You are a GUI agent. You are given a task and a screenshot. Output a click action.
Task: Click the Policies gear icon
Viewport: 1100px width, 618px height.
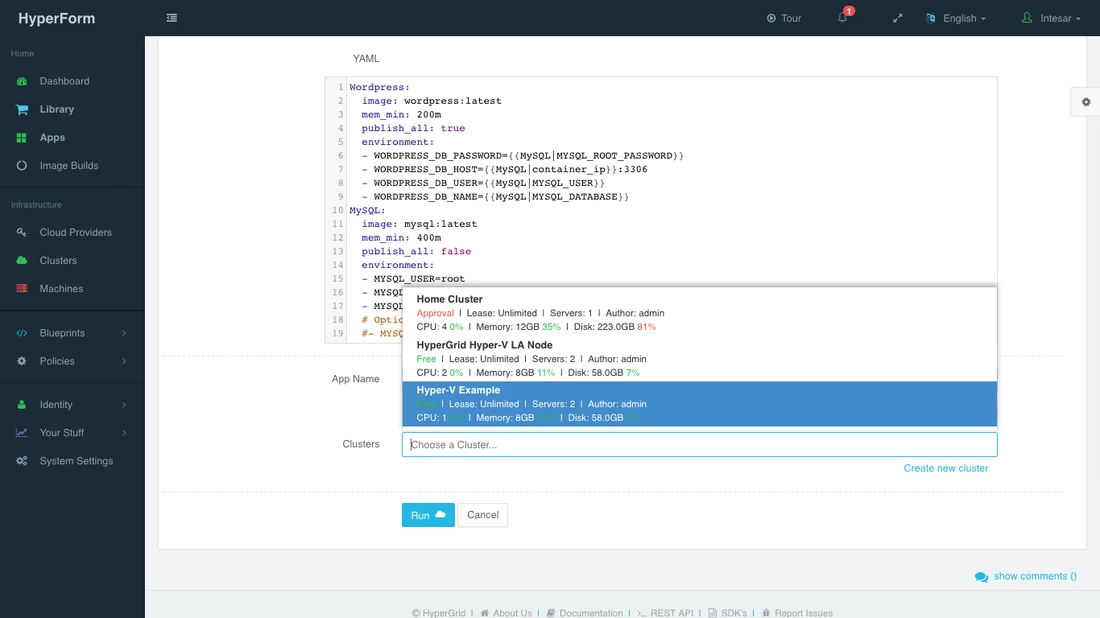point(22,361)
